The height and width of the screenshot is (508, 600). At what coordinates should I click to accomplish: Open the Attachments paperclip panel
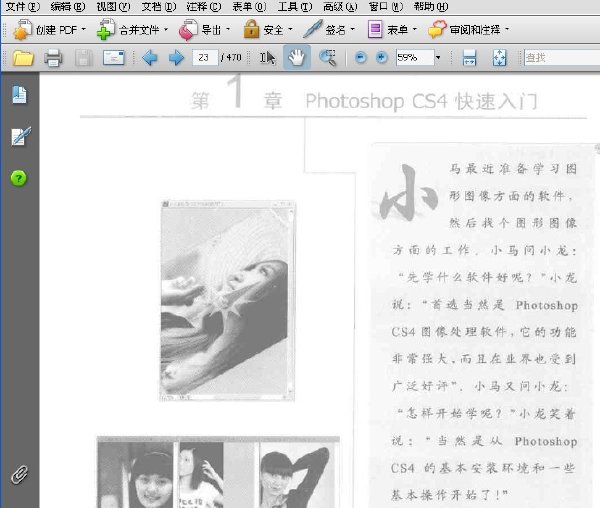coord(20,475)
